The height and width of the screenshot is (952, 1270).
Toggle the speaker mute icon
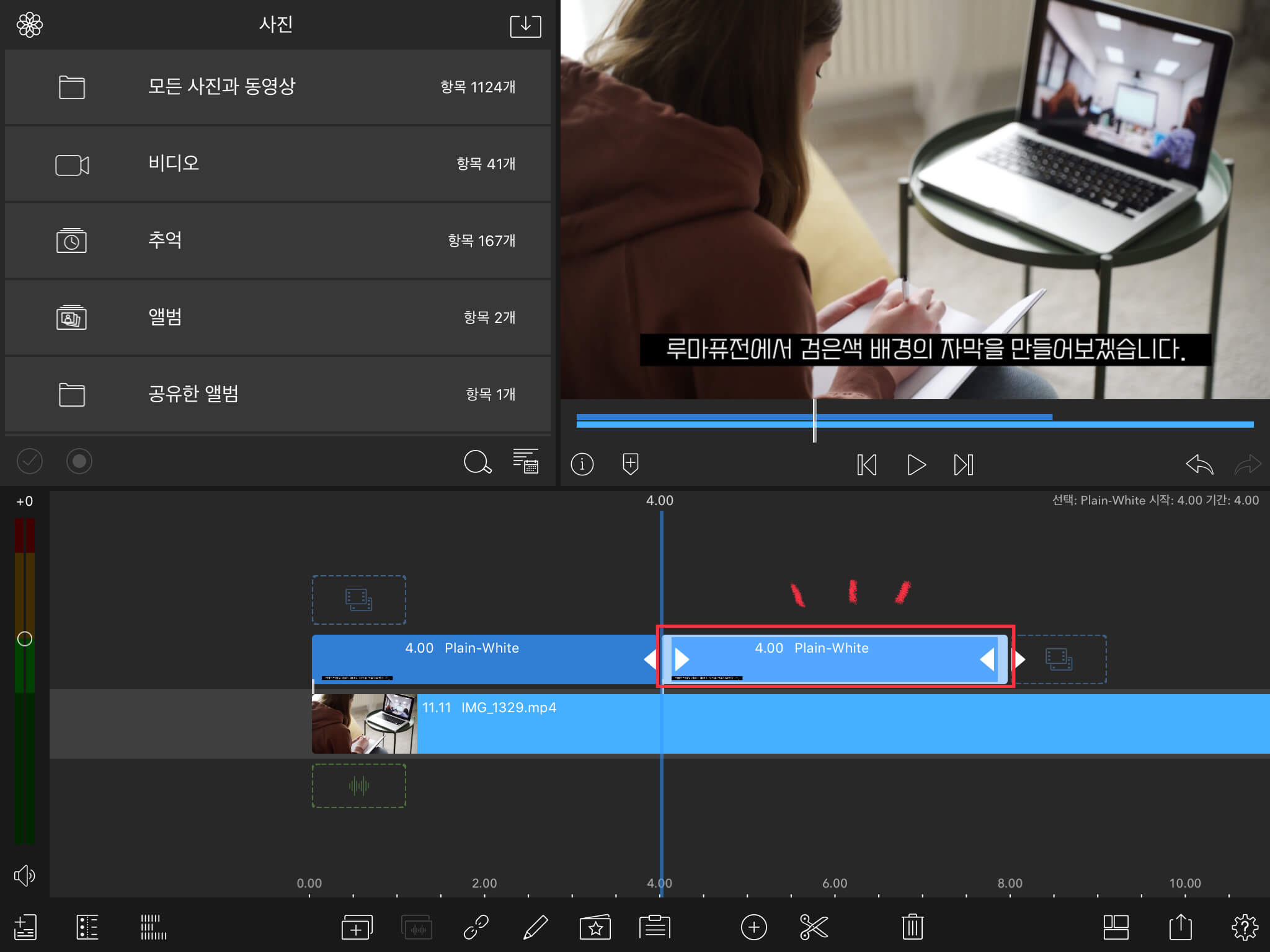click(25, 875)
